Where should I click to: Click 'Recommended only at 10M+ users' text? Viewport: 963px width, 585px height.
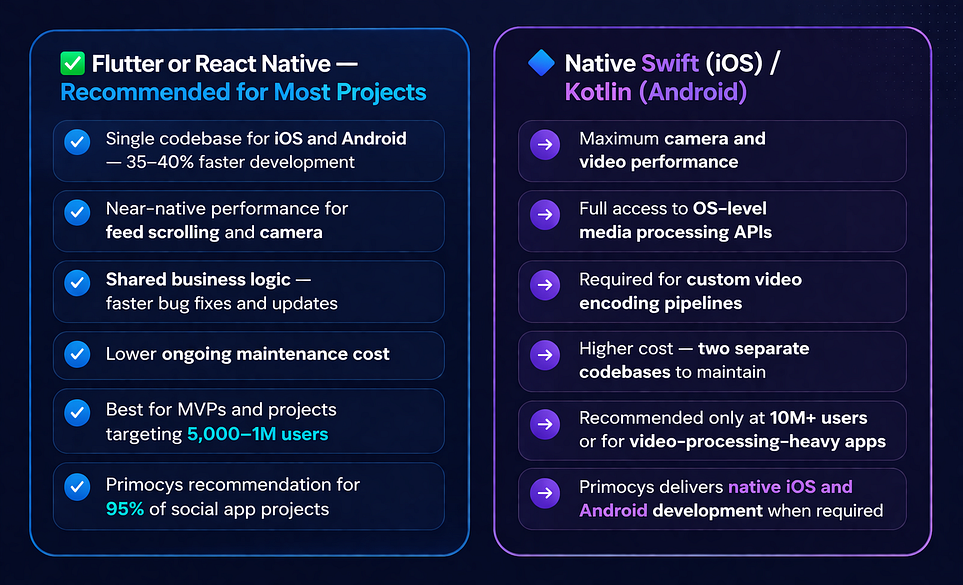tap(723, 418)
